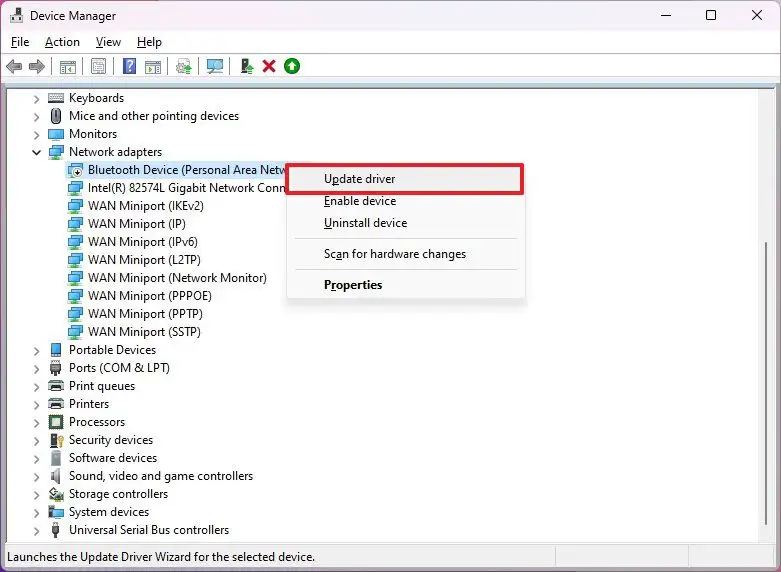Click the vertical scrollbar thumb
This screenshot has width=781, height=572.
pos(767,383)
